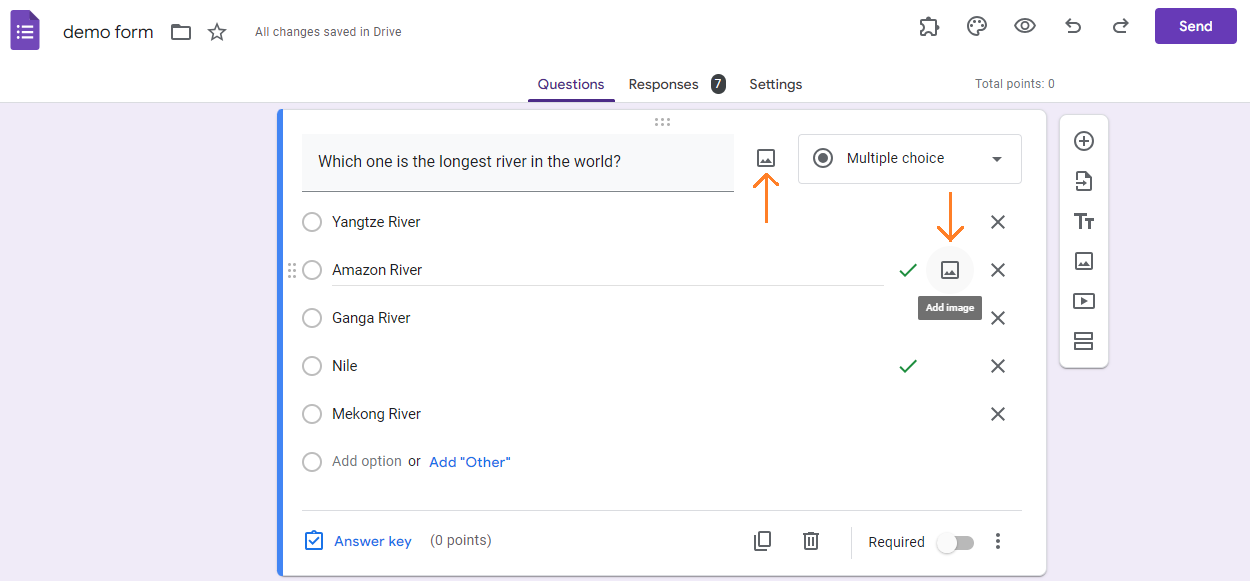
Task: Add image to the Amazon River option
Action: (950, 270)
